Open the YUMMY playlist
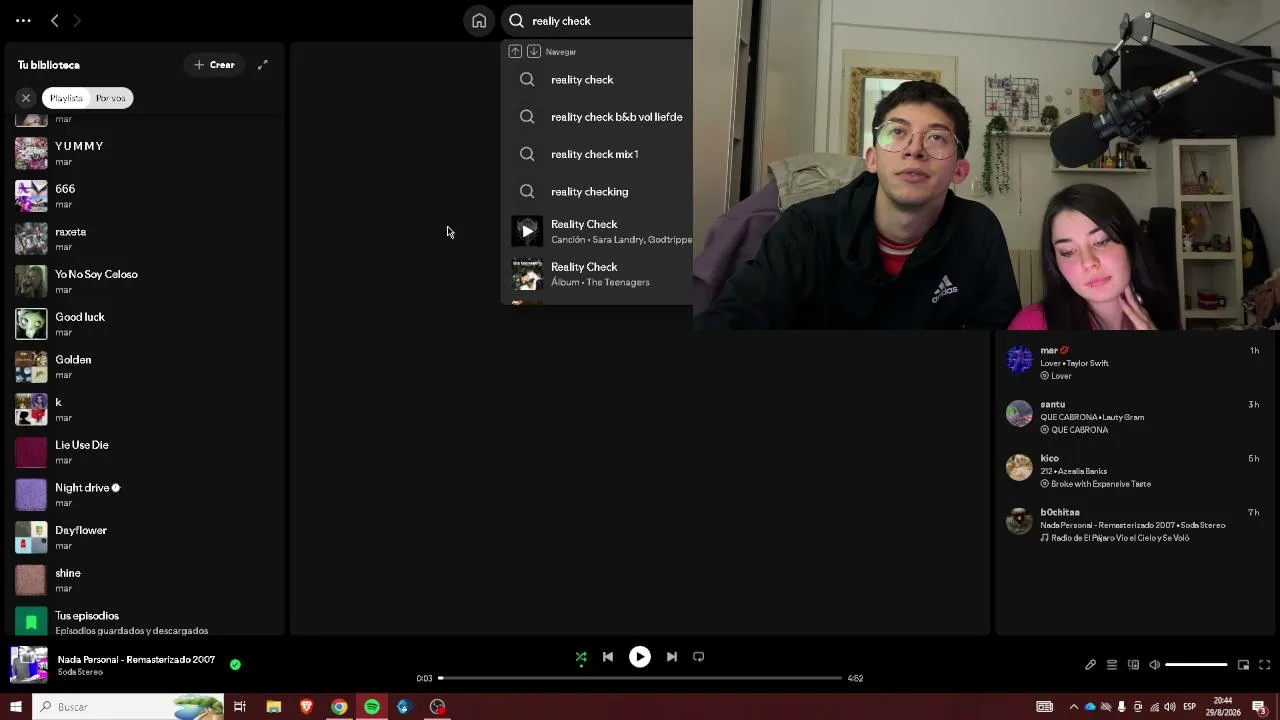 [146, 153]
